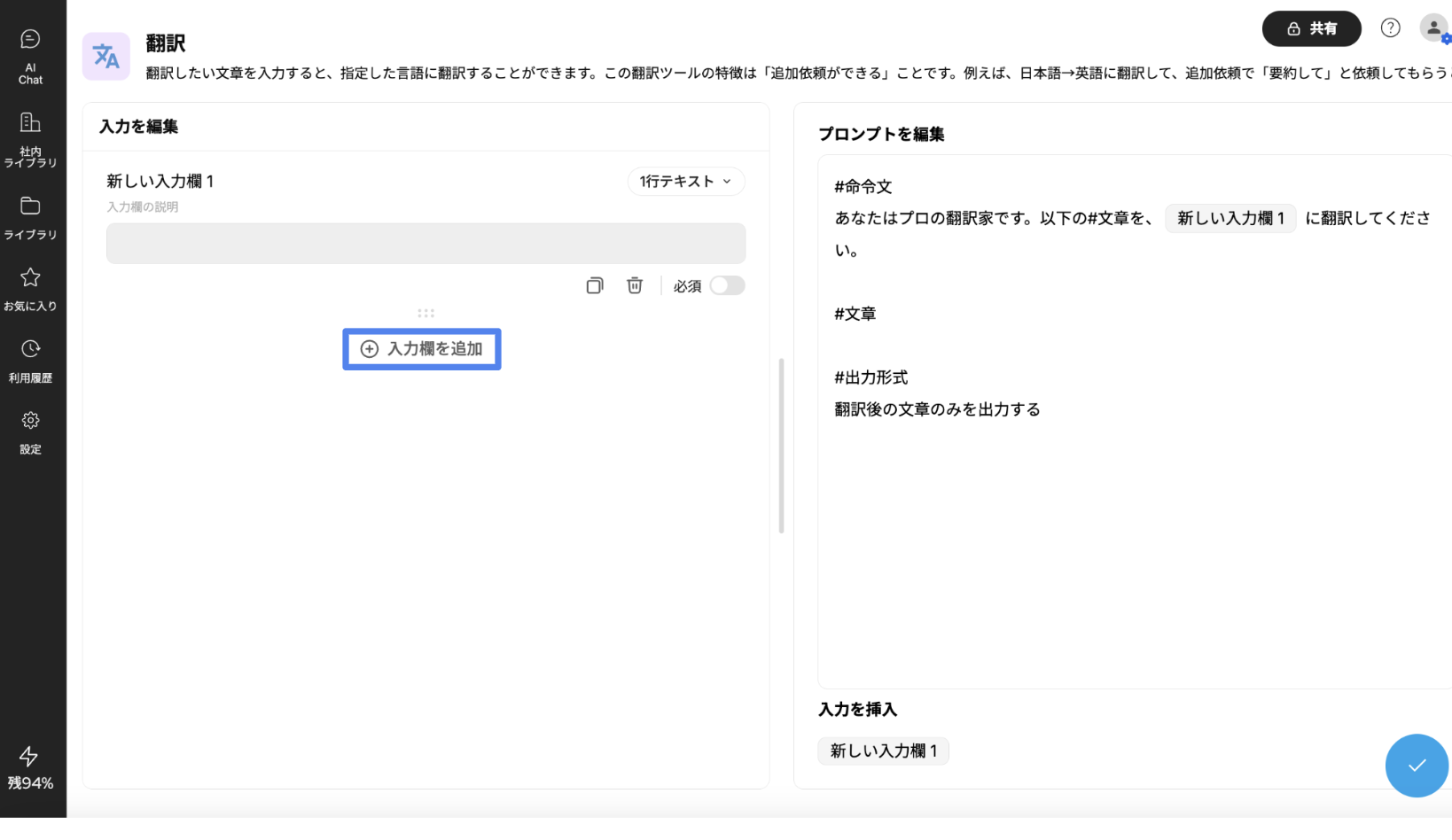The image size is (1452, 840).
Task: Open 設定 gear icon in sidebar
Action: pos(30,432)
